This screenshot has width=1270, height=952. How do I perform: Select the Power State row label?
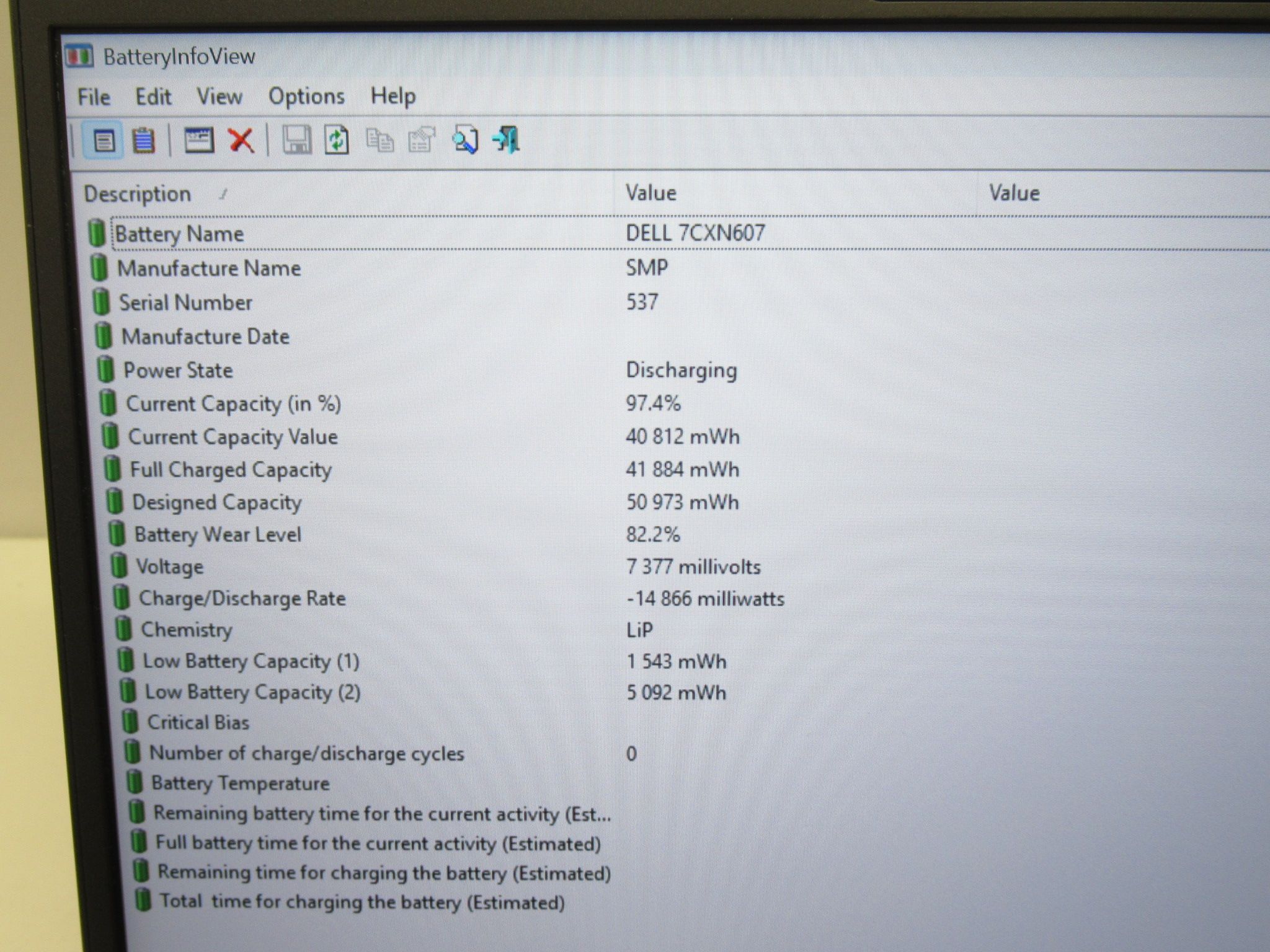178,370
